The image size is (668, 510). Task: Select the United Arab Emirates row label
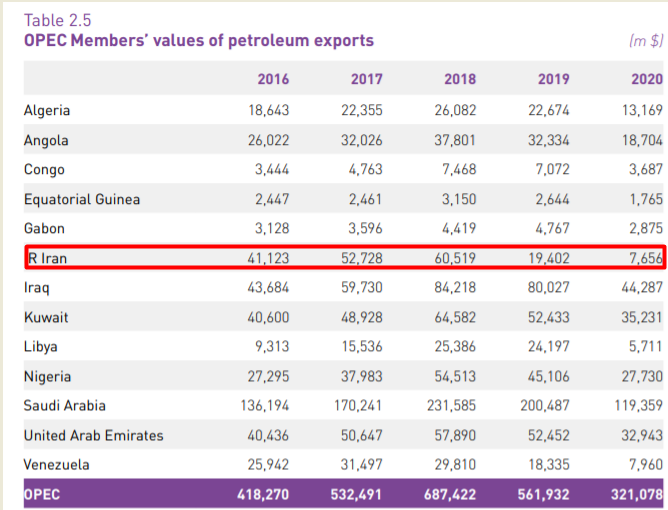pyautogui.click(x=94, y=435)
